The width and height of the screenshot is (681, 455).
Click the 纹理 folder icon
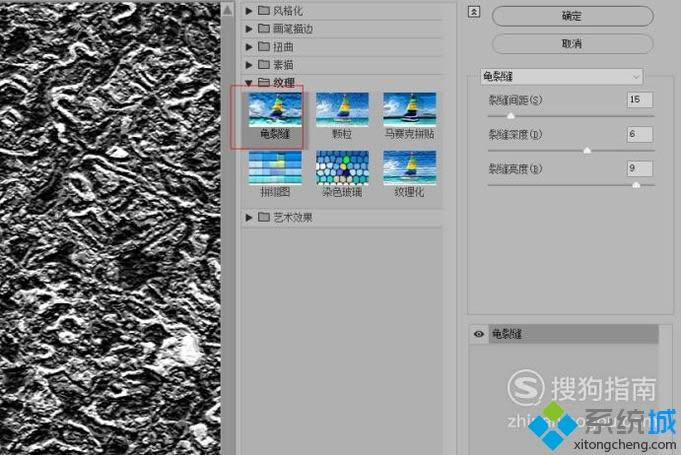(x=264, y=82)
